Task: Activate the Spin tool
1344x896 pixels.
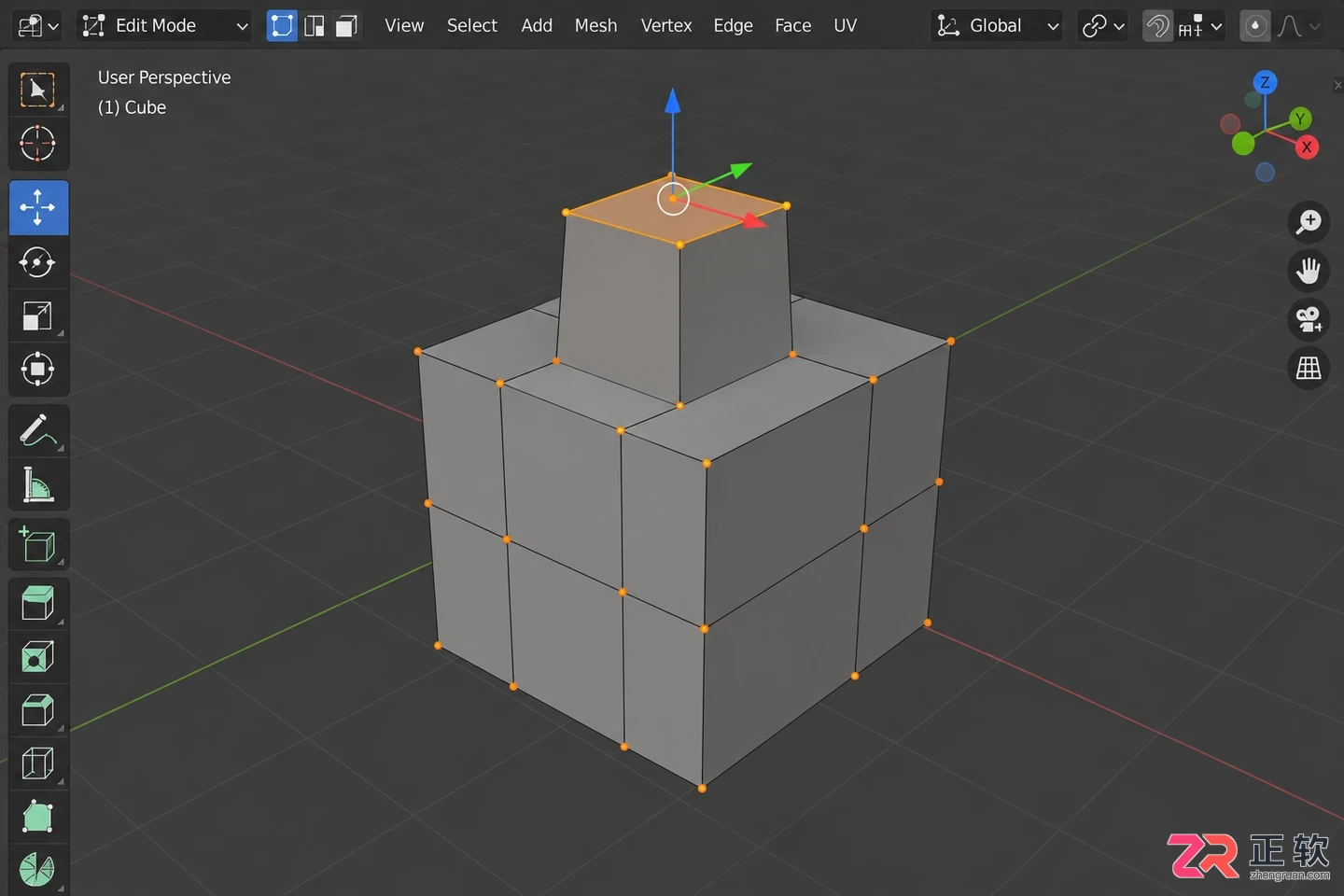Action: click(38, 870)
